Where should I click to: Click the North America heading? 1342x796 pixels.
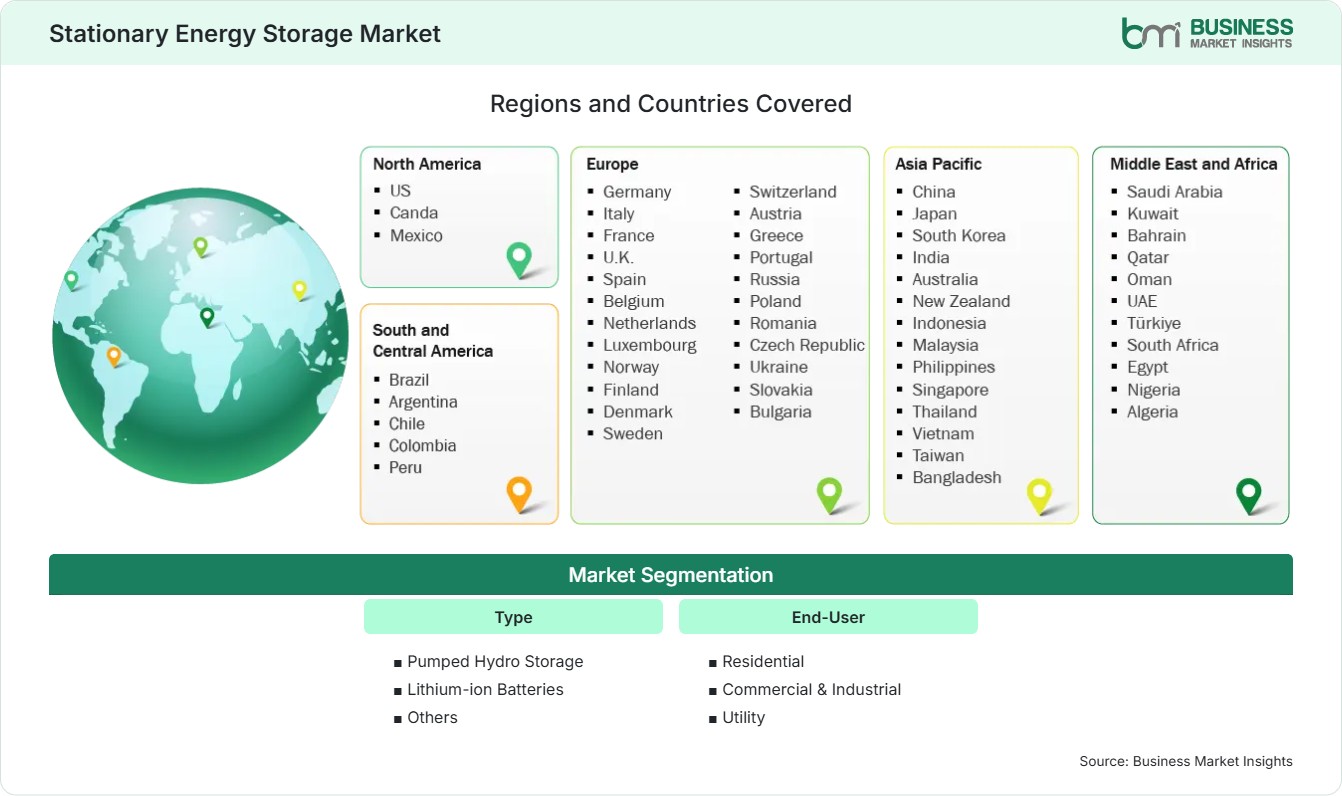pos(427,164)
